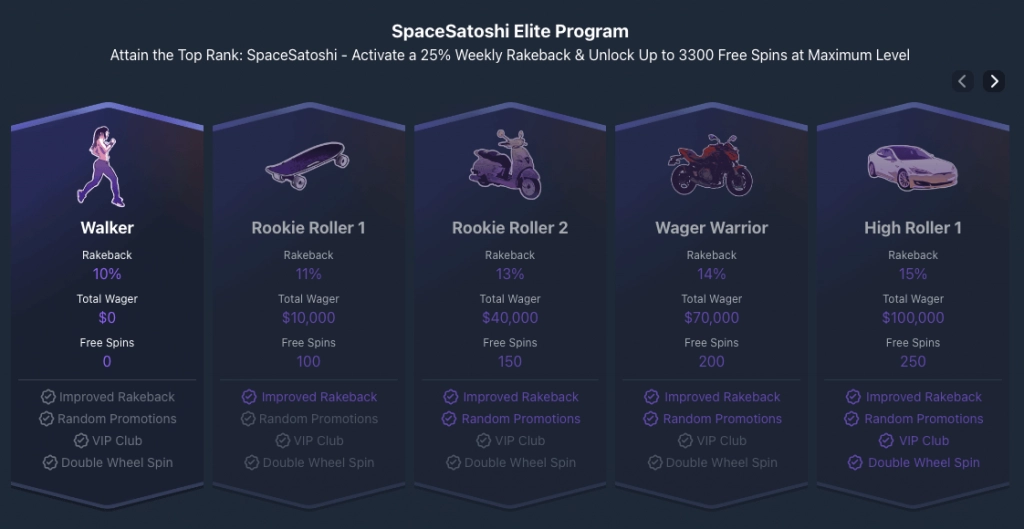The height and width of the screenshot is (529, 1024).
Task: Click Wager Warrior's Double Wheel Spin checkmark
Action: pyautogui.click(x=655, y=462)
